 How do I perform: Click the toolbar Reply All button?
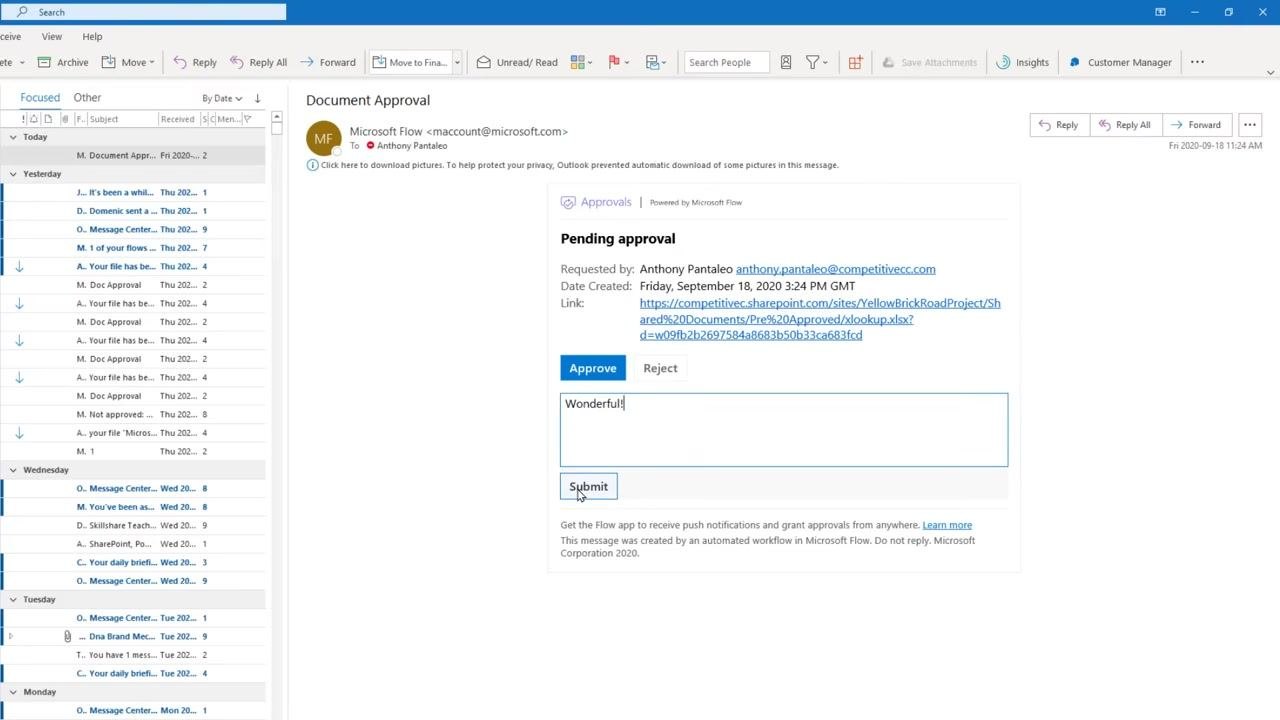(258, 62)
